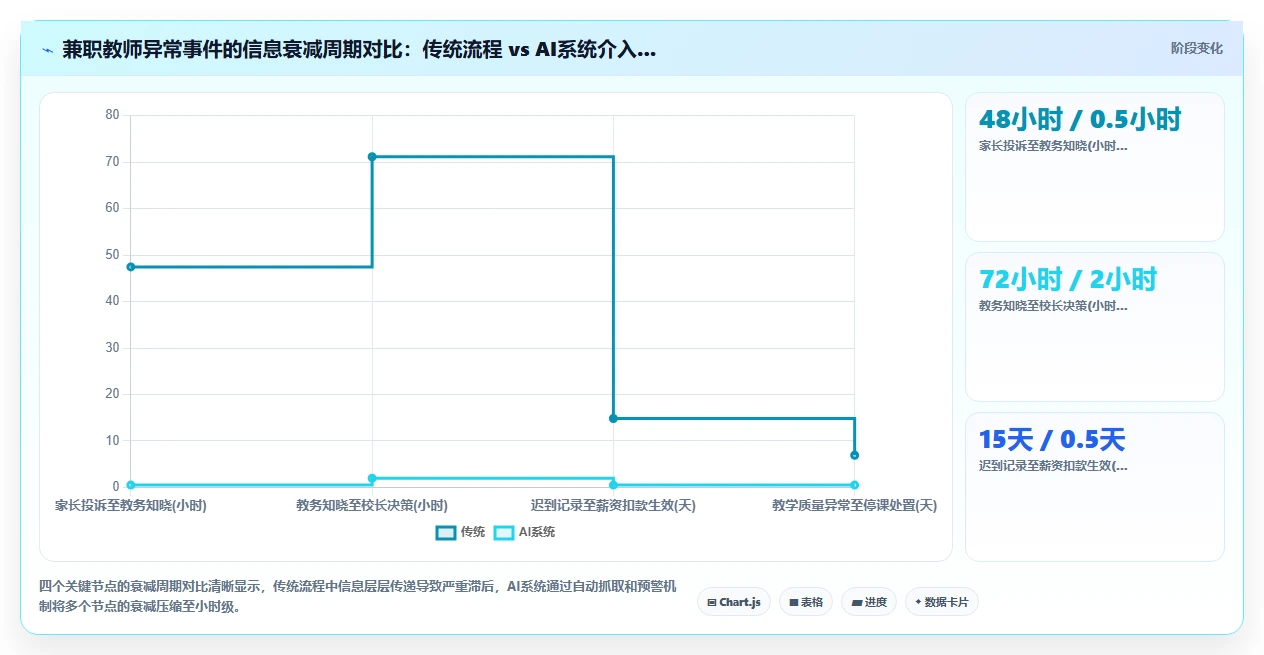Click x-axis label 迟到记录至薪资扣款生效(天)
Image resolution: width=1264 pixels, height=655 pixels.
[x=613, y=506]
